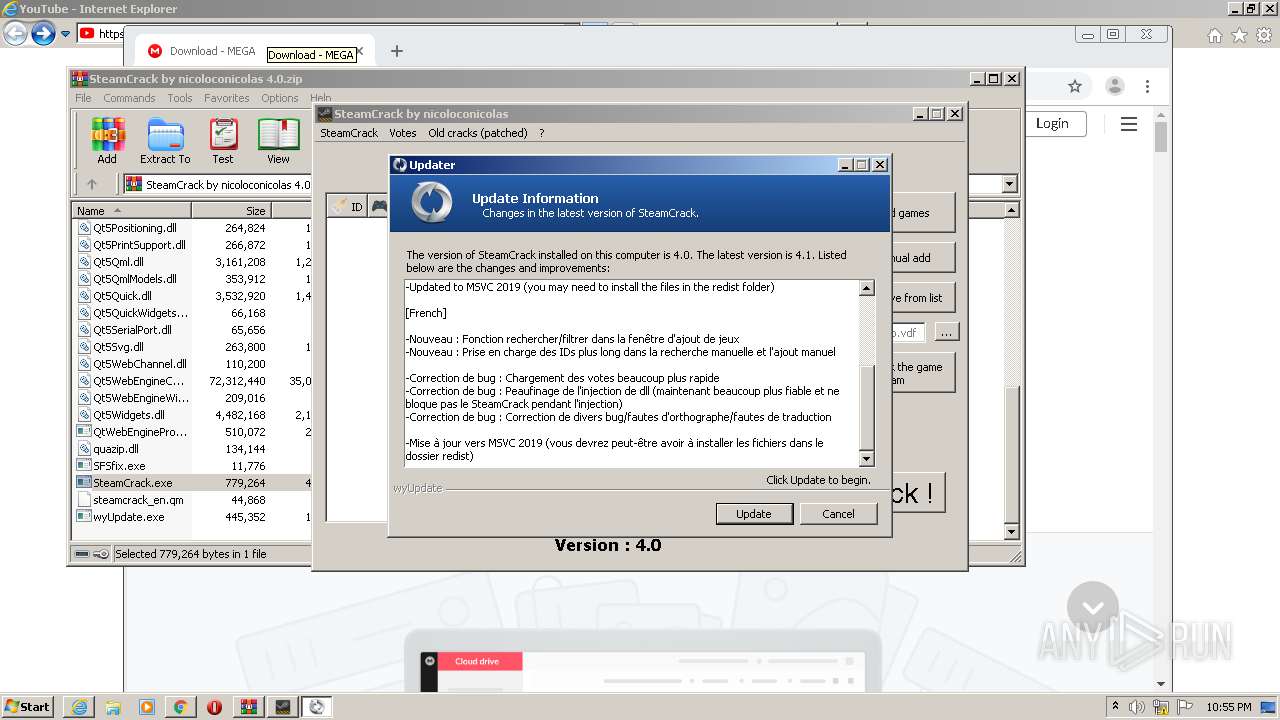
Task: Sort WinRAR list by Size column
Action: tap(232, 211)
